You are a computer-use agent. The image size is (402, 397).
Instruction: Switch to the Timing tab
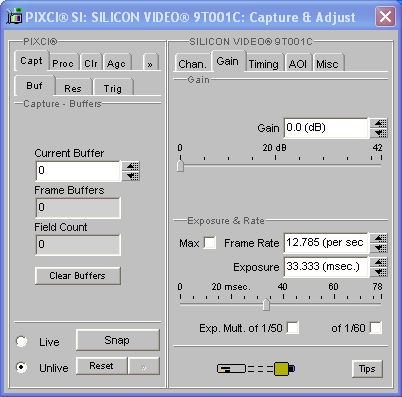pyautogui.click(x=264, y=64)
